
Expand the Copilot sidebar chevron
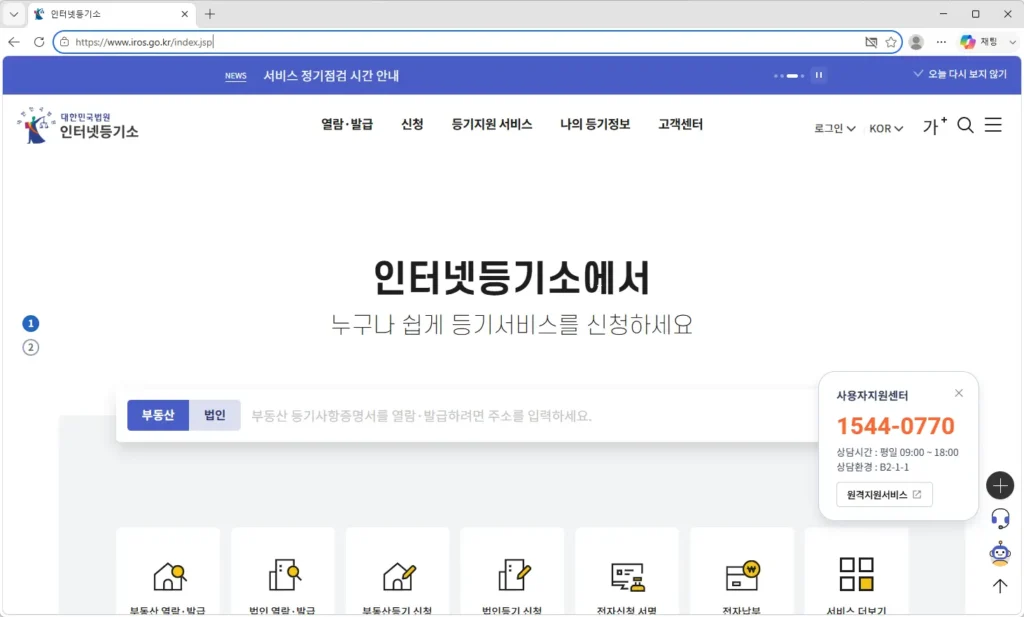click(x=1013, y=42)
